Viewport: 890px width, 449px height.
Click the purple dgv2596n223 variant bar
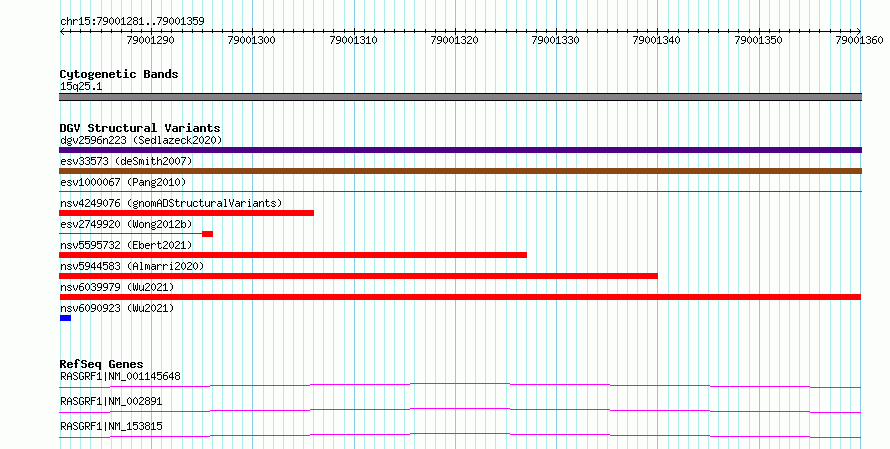pyautogui.click(x=460, y=150)
